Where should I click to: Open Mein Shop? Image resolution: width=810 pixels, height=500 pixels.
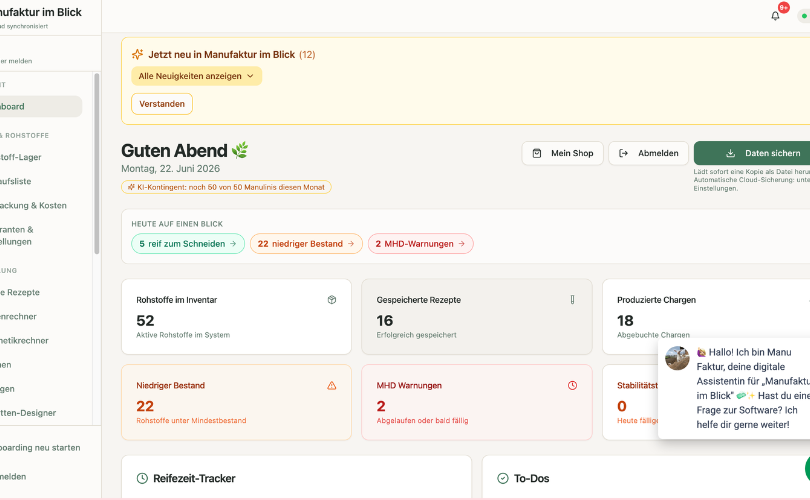[x=563, y=153]
